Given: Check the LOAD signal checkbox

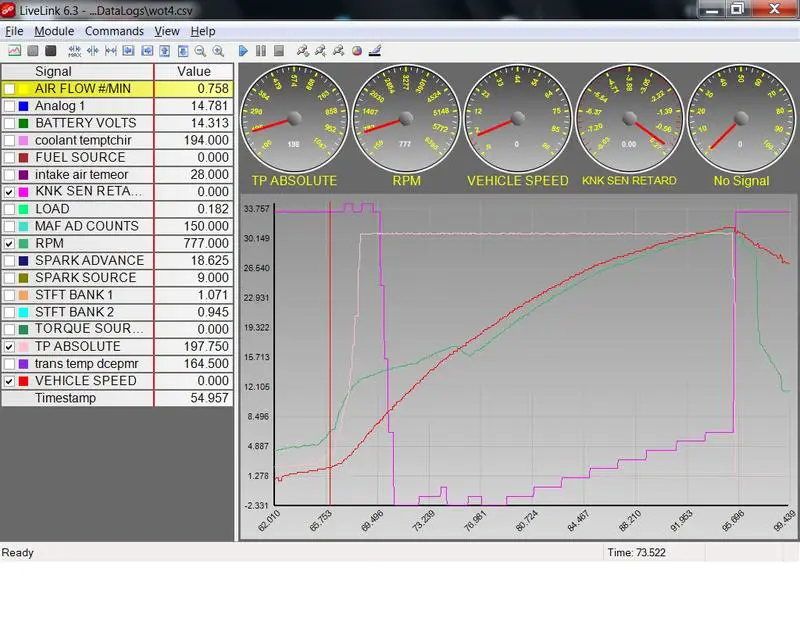Looking at the screenshot, I should coord(9,209).
